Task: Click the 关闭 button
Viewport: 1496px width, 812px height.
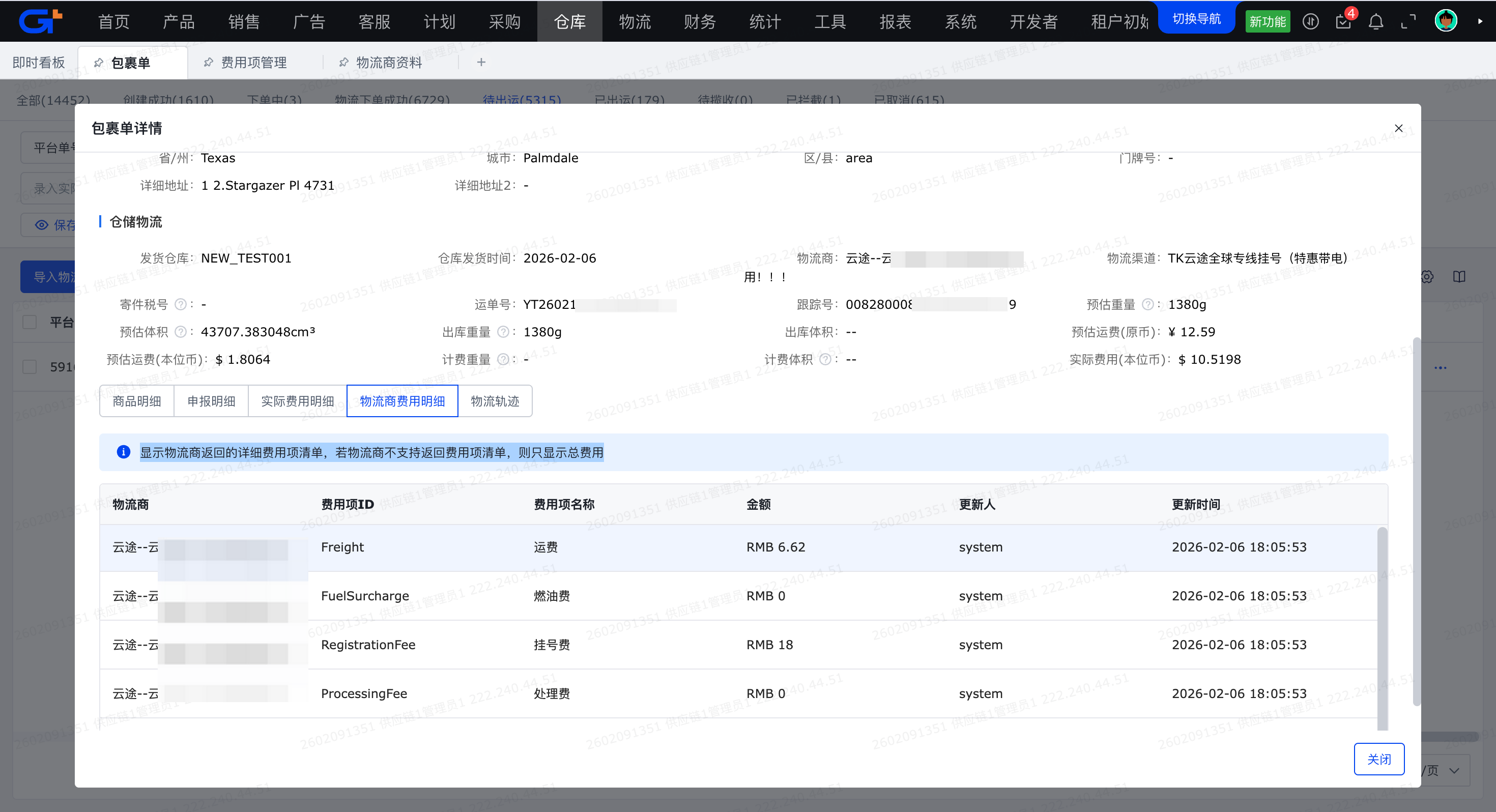Action: pyautogui.click(x=1378, y=759)
